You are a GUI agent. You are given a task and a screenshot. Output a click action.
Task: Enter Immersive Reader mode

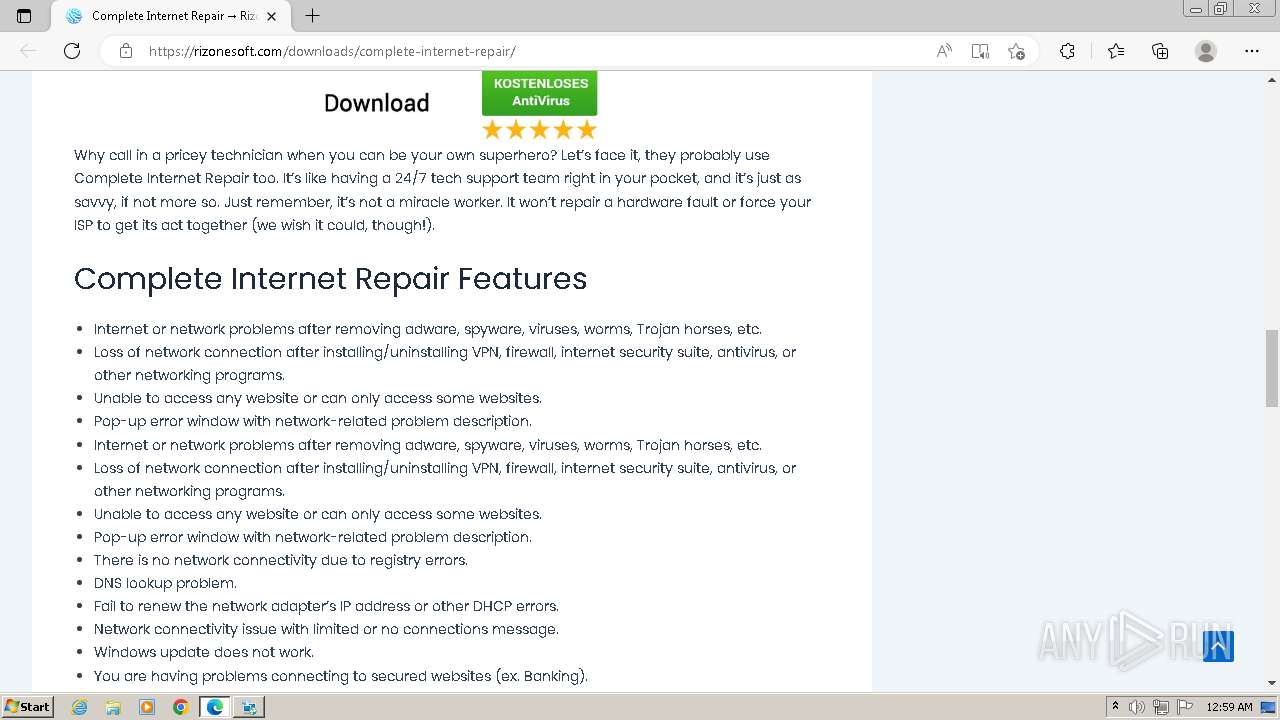pos(980,51)
